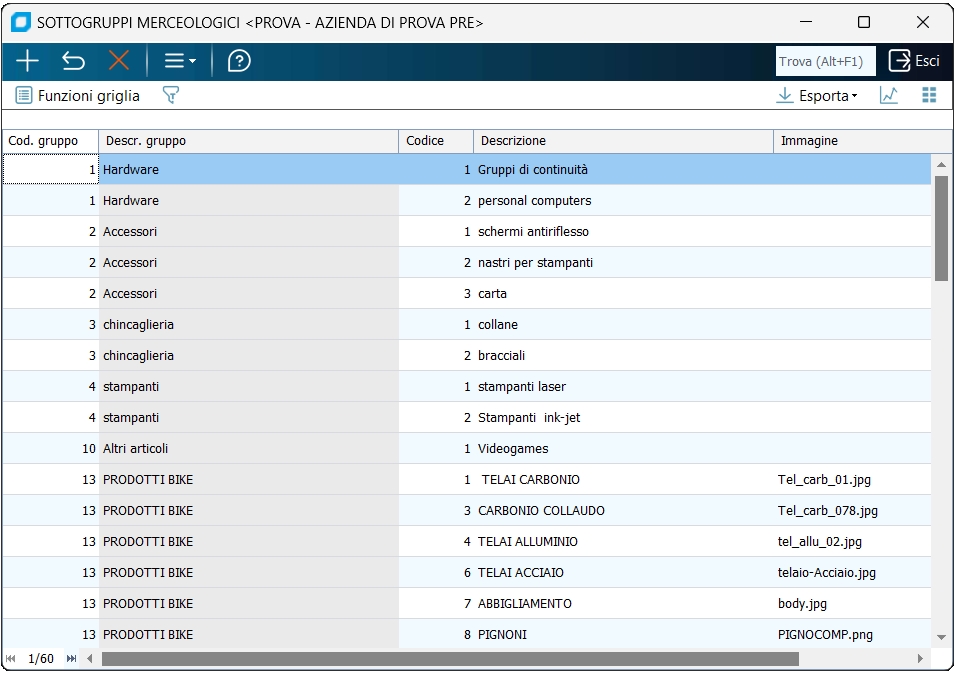Select the CARBONIO COLLAUDO cell

point(624,511)
